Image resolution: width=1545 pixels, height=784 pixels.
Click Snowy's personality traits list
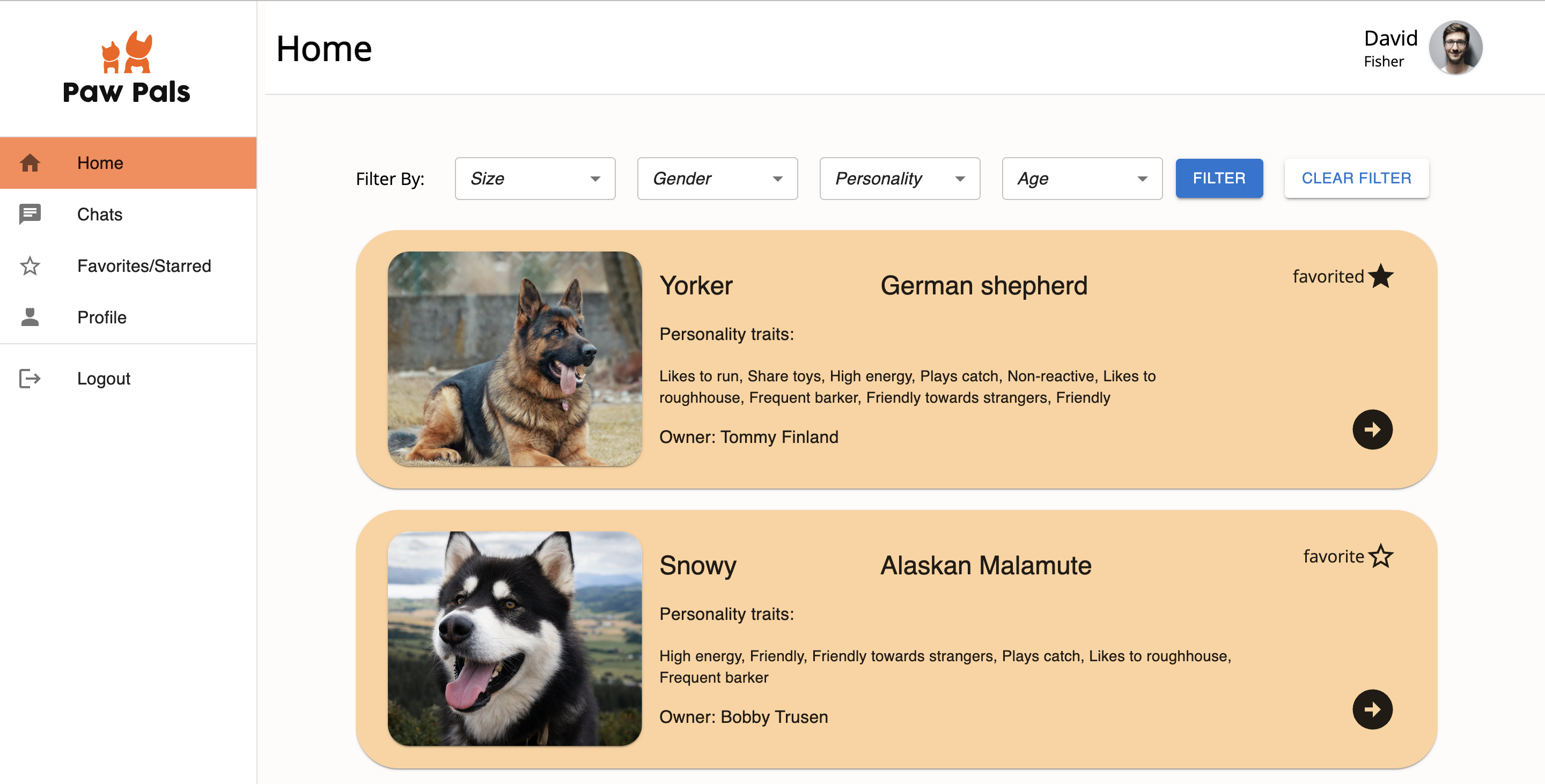tap(945, 667)
